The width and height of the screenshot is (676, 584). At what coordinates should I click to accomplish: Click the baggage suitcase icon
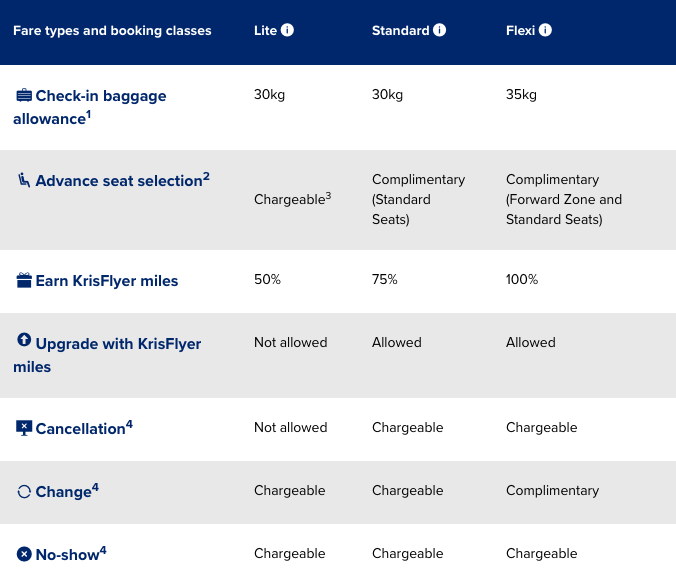point(24,95)
